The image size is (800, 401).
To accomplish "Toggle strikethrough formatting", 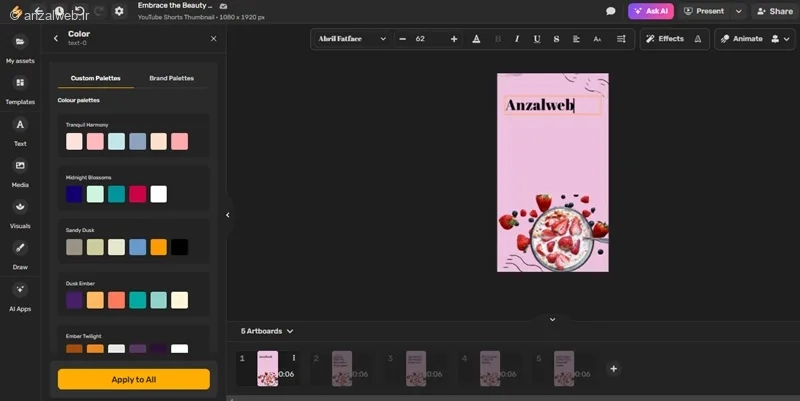I will pyautogui.click(x=556, y=39).
